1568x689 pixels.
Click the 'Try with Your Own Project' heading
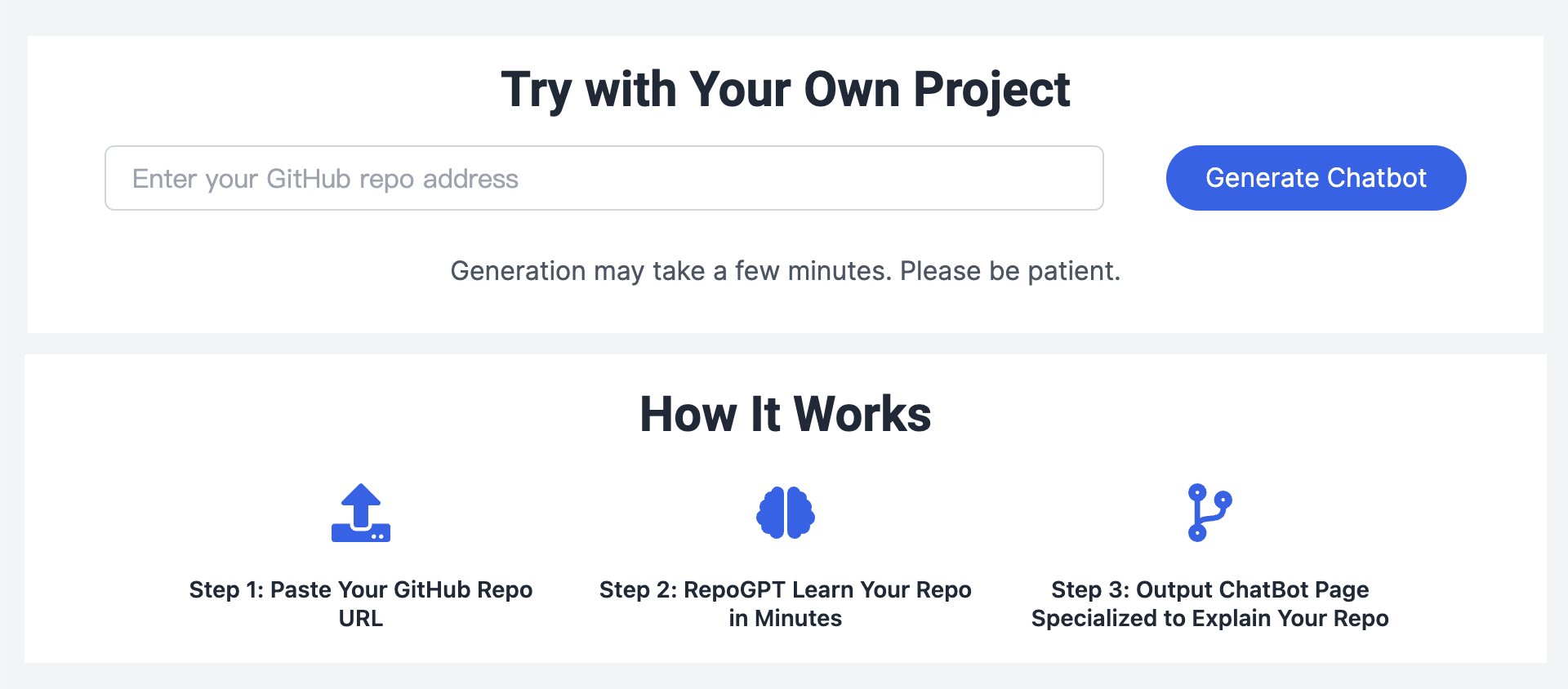(x=785, y=89)
